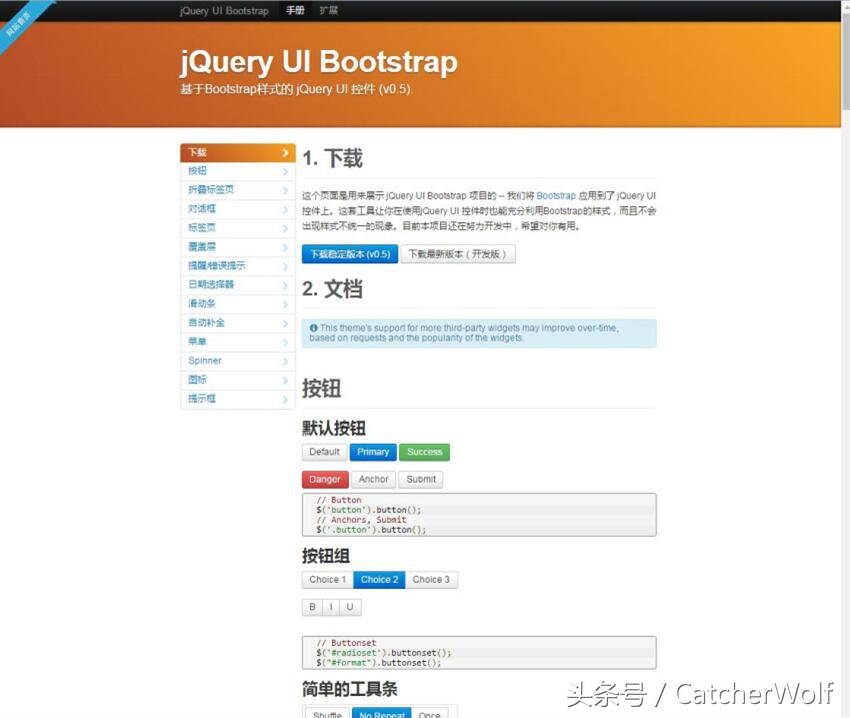Viewport: 850px width, 718px height.
Task: Click 下载稳定版本 (v0.5) blue button
Action: [350, 254]
